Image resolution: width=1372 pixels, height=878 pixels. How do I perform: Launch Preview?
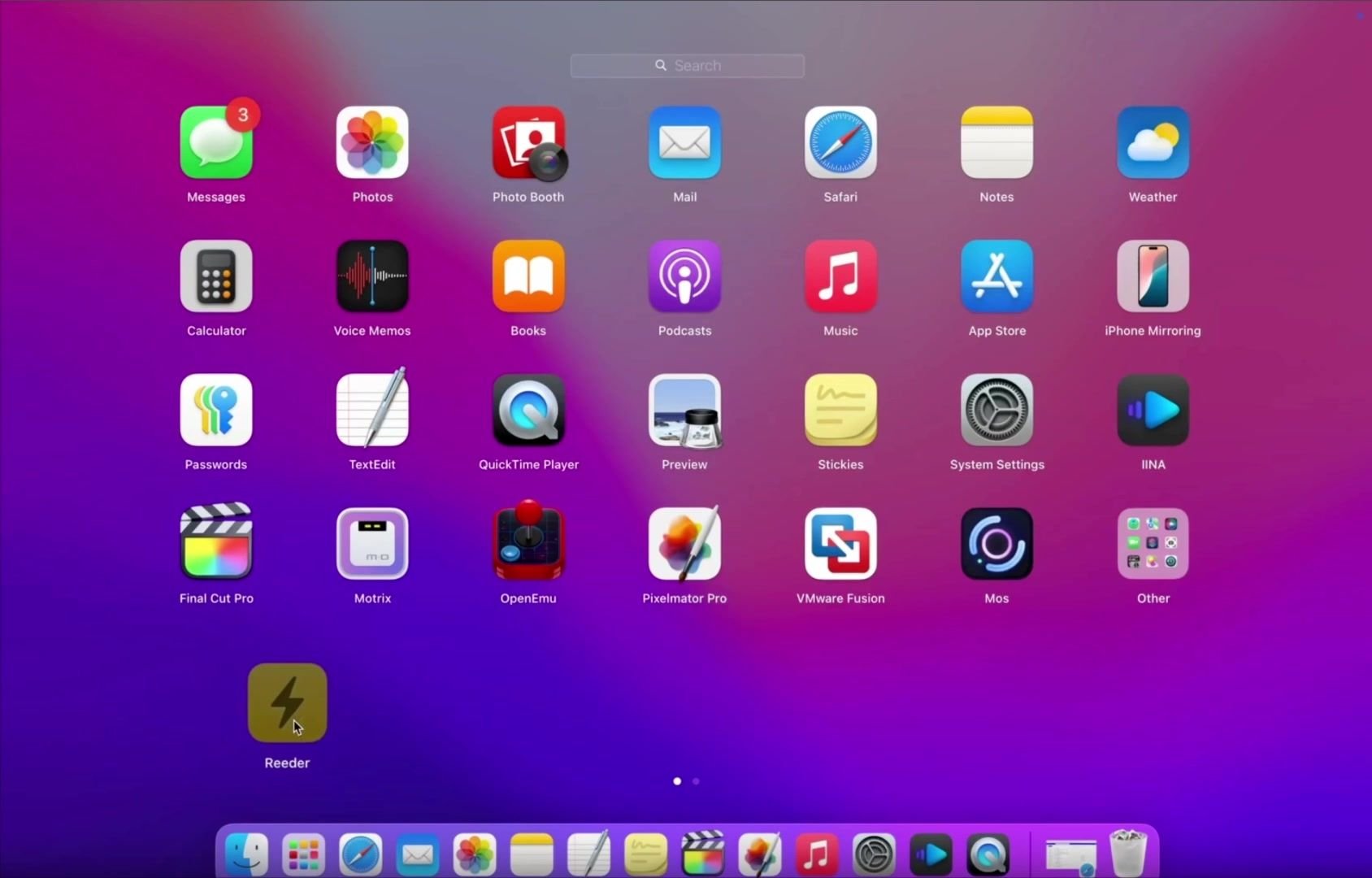[684, 410]
